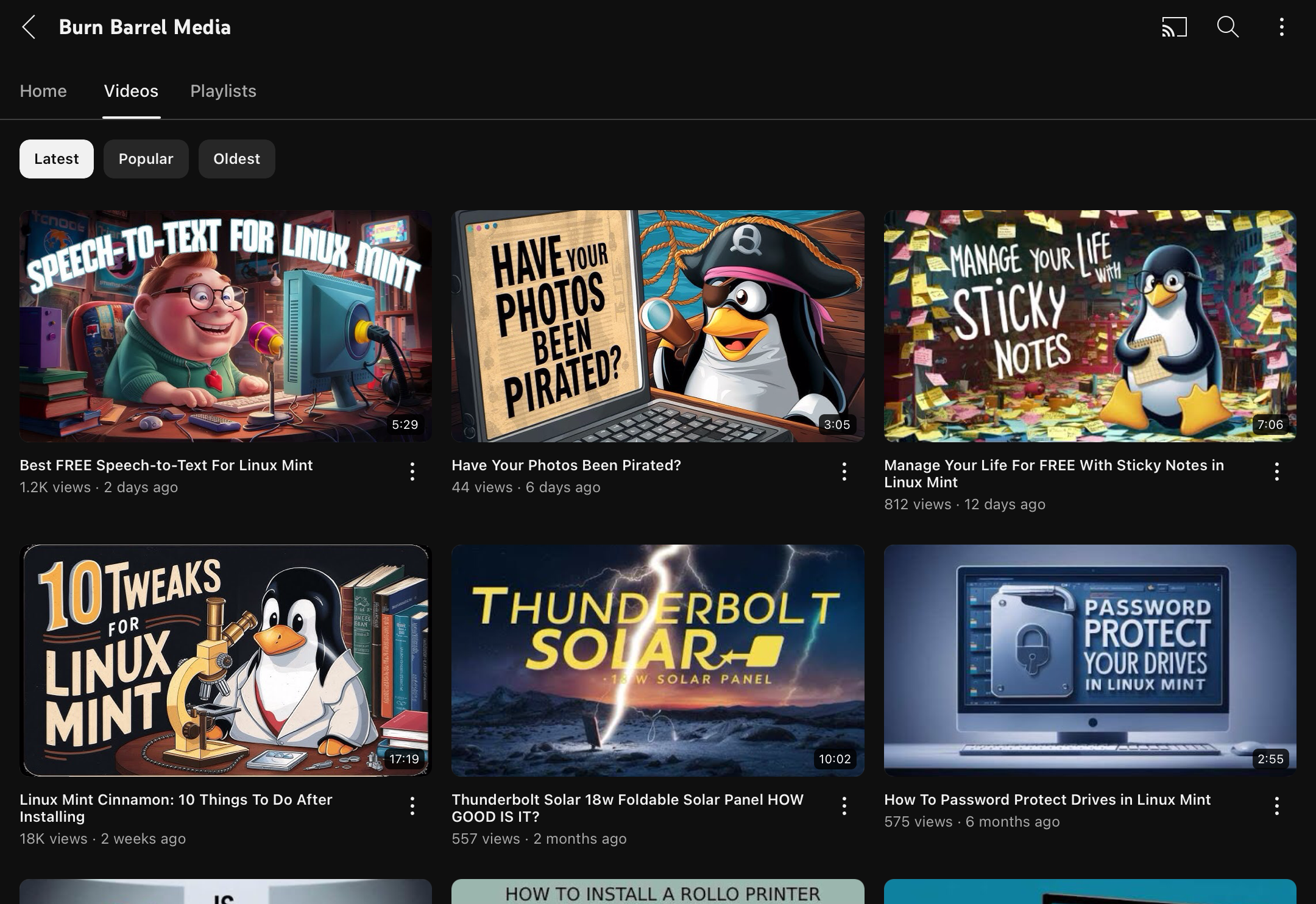Open title 'Linux Mint Cinnamon: 10 Things To Do'

pyautogui.click(x=176, y=808)
